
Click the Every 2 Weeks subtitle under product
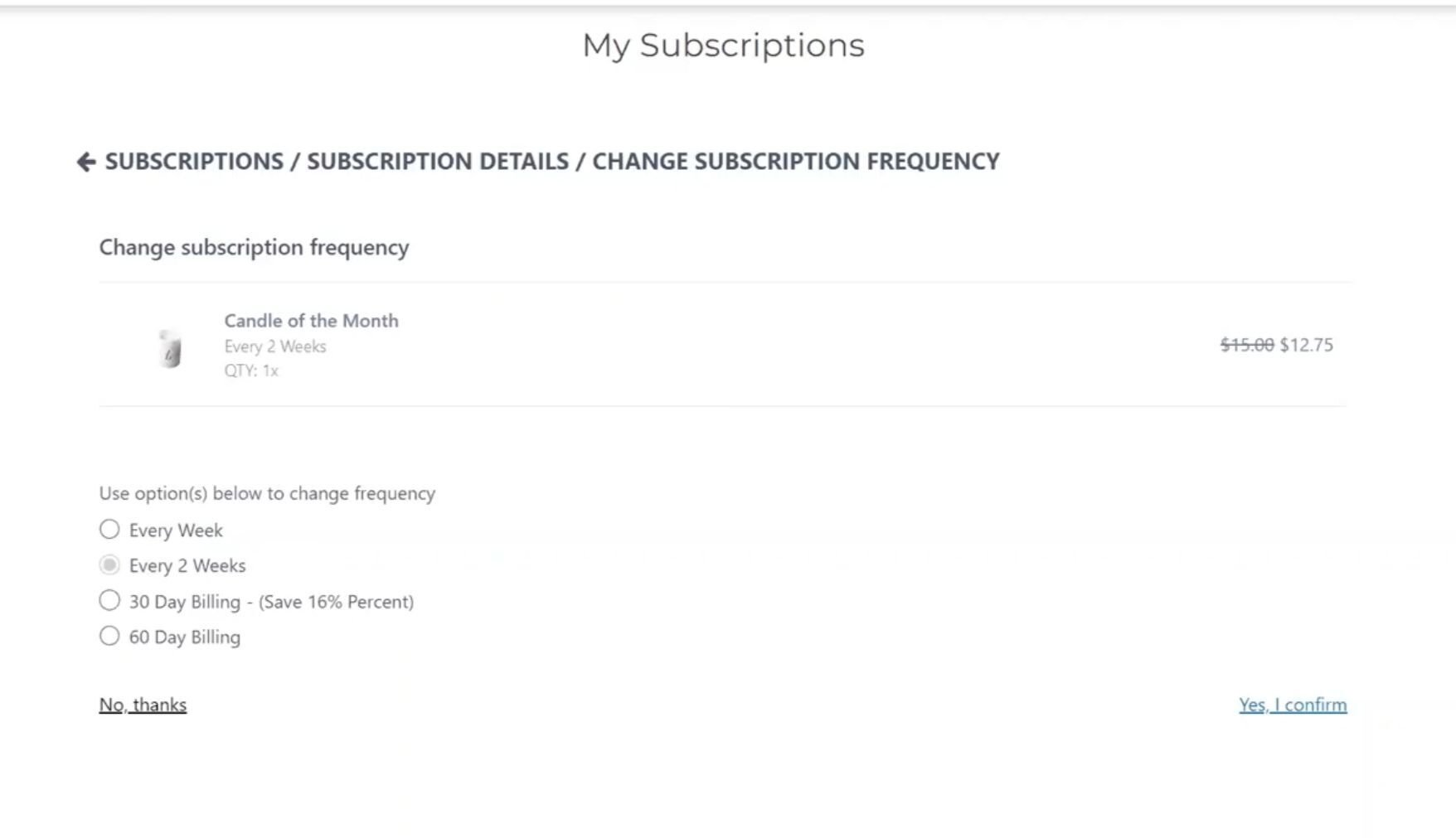274,346
